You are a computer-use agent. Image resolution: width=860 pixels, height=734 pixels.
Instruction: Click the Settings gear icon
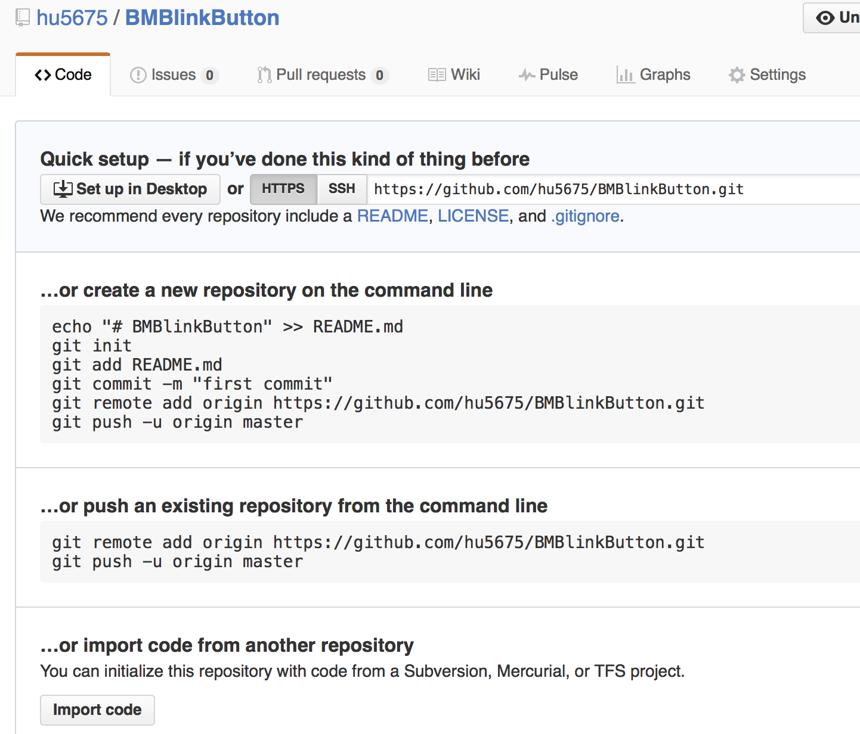[737, 75]
